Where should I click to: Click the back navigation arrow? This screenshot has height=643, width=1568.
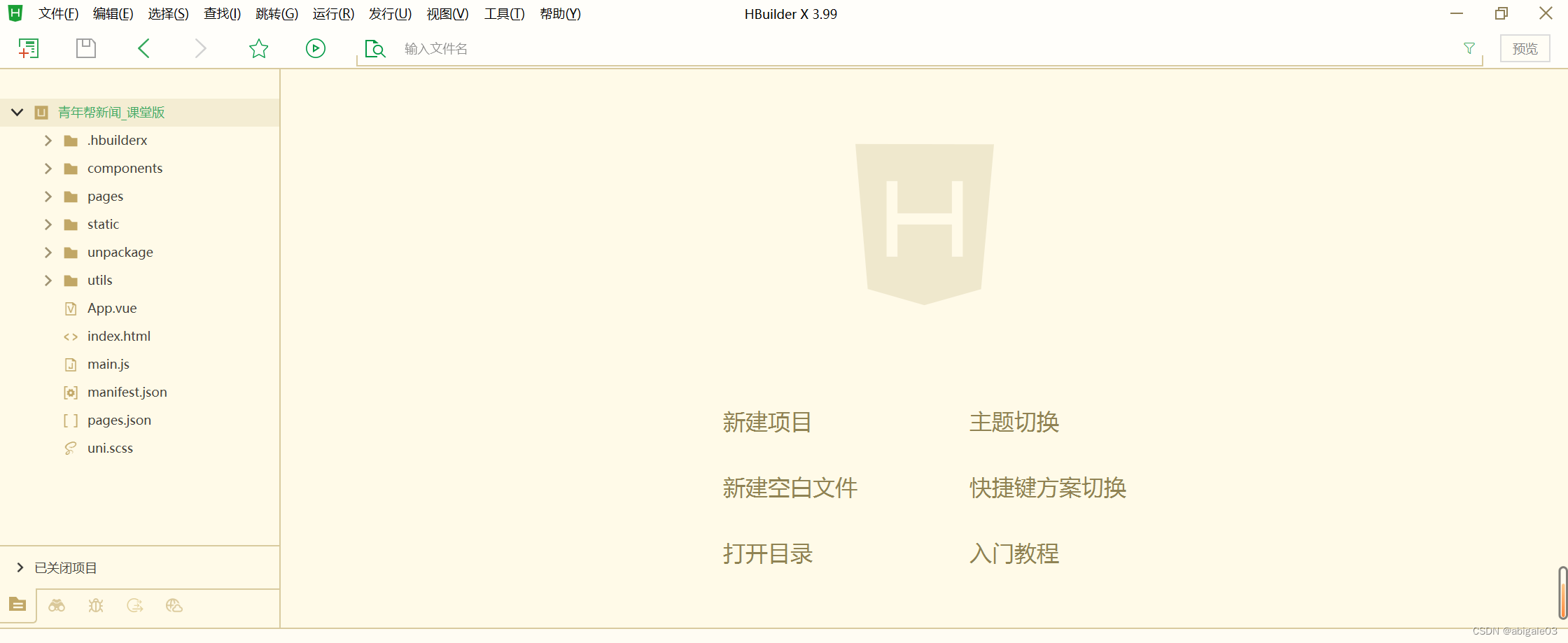(x=143, y=48)
